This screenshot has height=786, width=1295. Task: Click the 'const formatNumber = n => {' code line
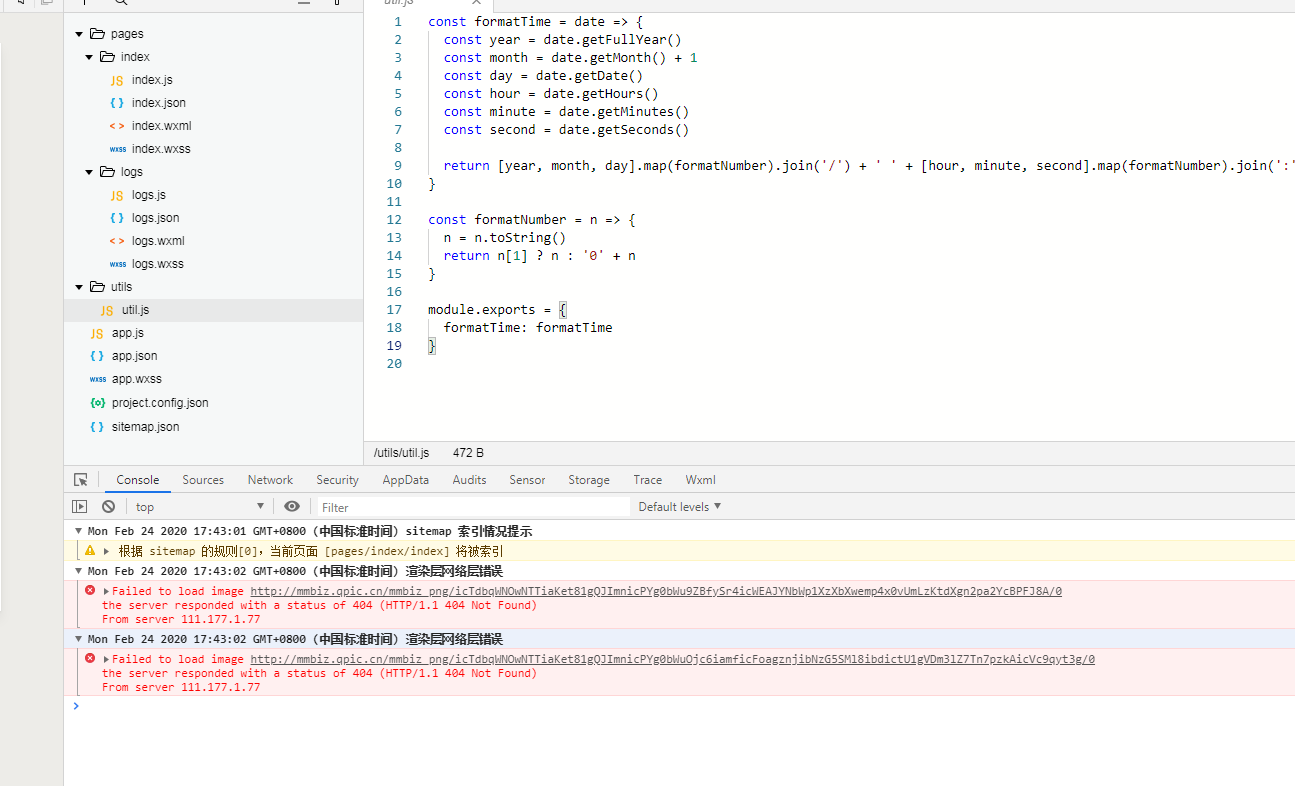[532, 220]
